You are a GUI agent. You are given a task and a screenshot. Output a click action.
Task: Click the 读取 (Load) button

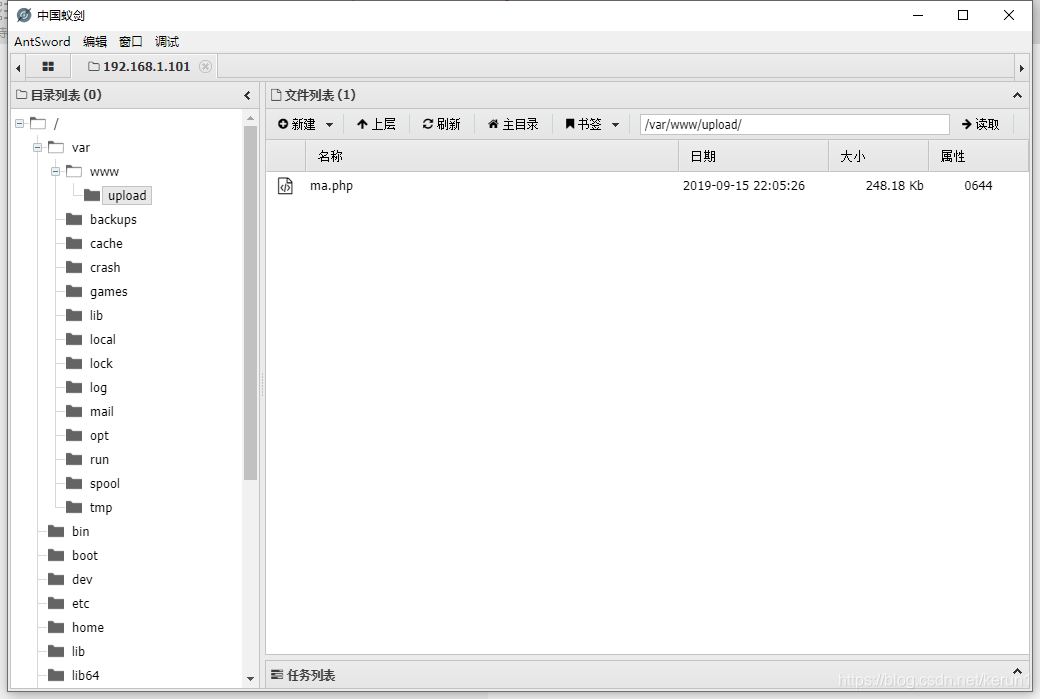[980, 123]
